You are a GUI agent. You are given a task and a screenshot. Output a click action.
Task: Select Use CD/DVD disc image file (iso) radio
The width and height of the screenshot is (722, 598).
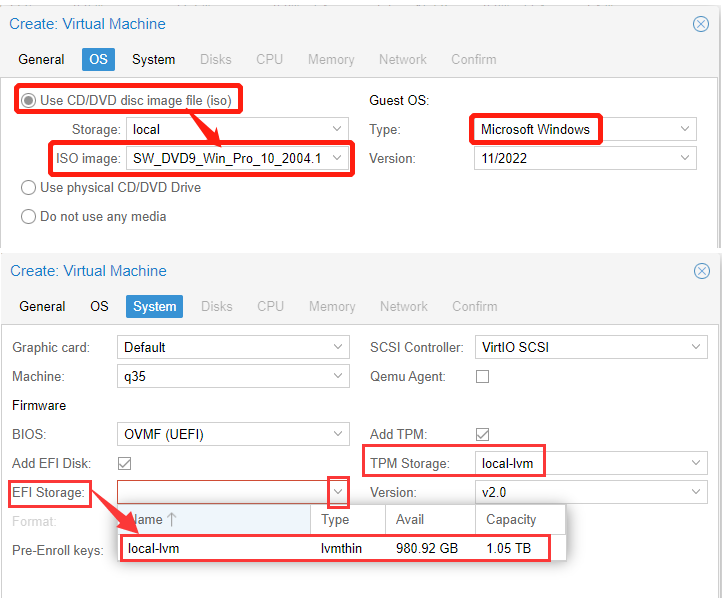pyautogui.click(x=29, y=100)
